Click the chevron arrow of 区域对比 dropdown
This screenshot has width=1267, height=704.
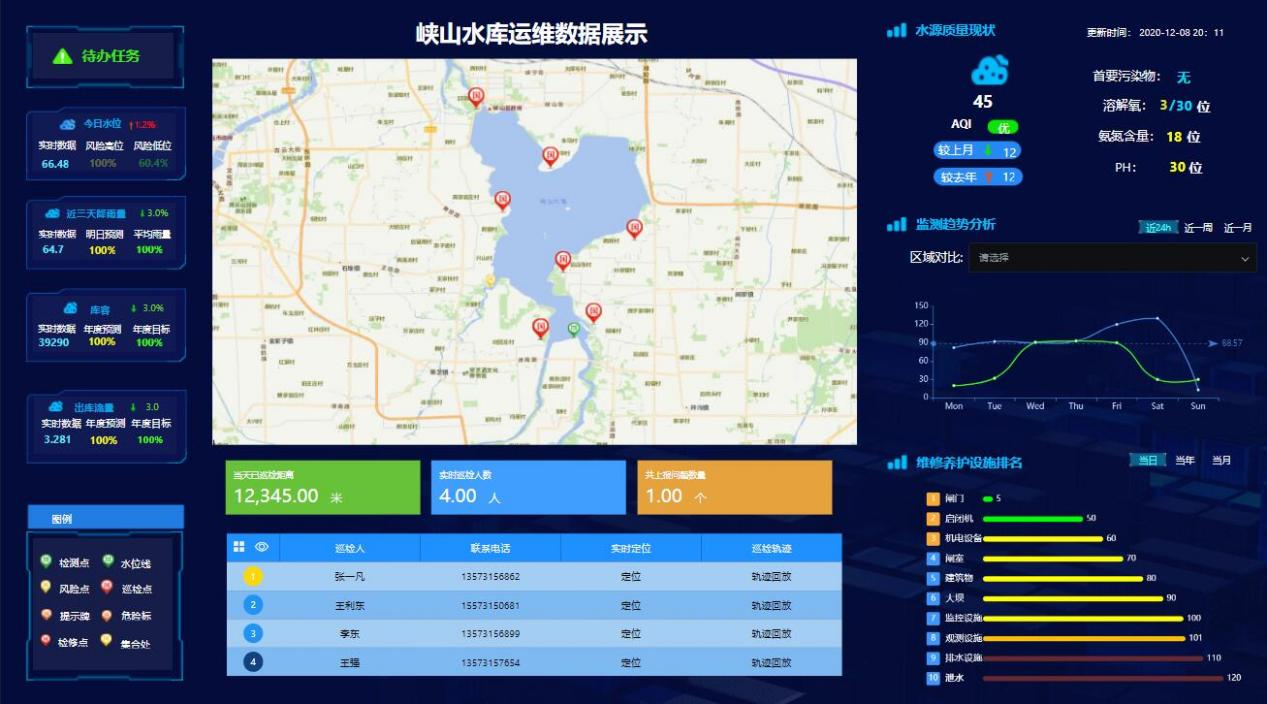click(1245, 259)
